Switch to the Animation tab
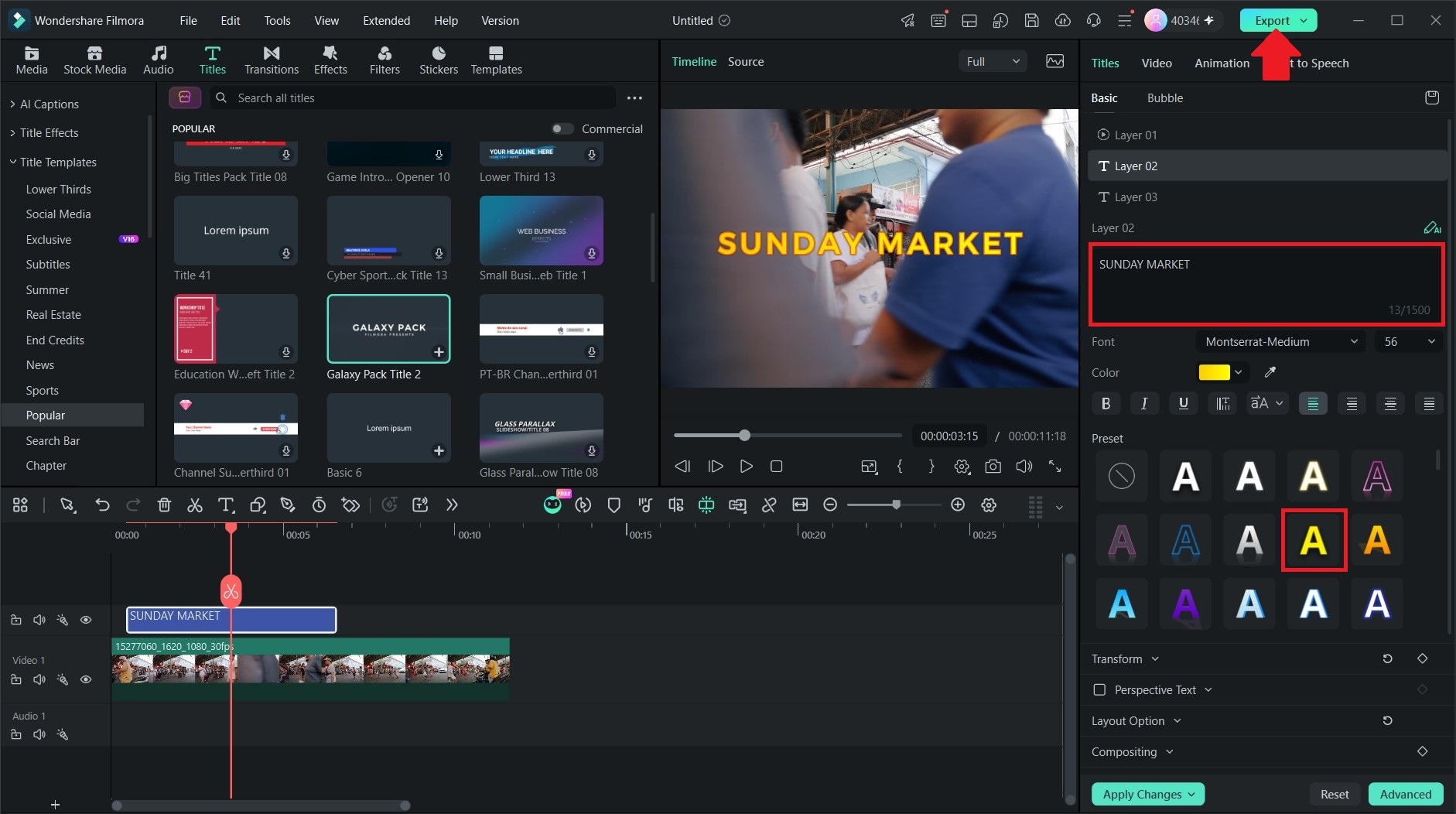1456x814 pixels. 1222,63
